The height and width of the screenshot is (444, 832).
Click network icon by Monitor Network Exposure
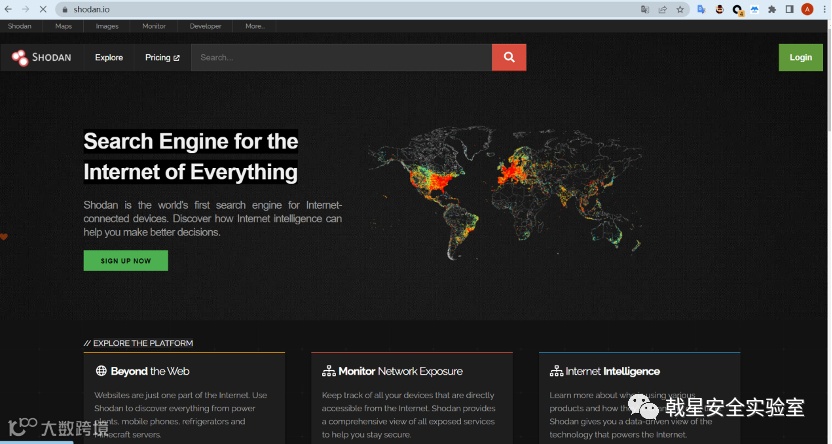pyautogui.click(x=328, y=371)
